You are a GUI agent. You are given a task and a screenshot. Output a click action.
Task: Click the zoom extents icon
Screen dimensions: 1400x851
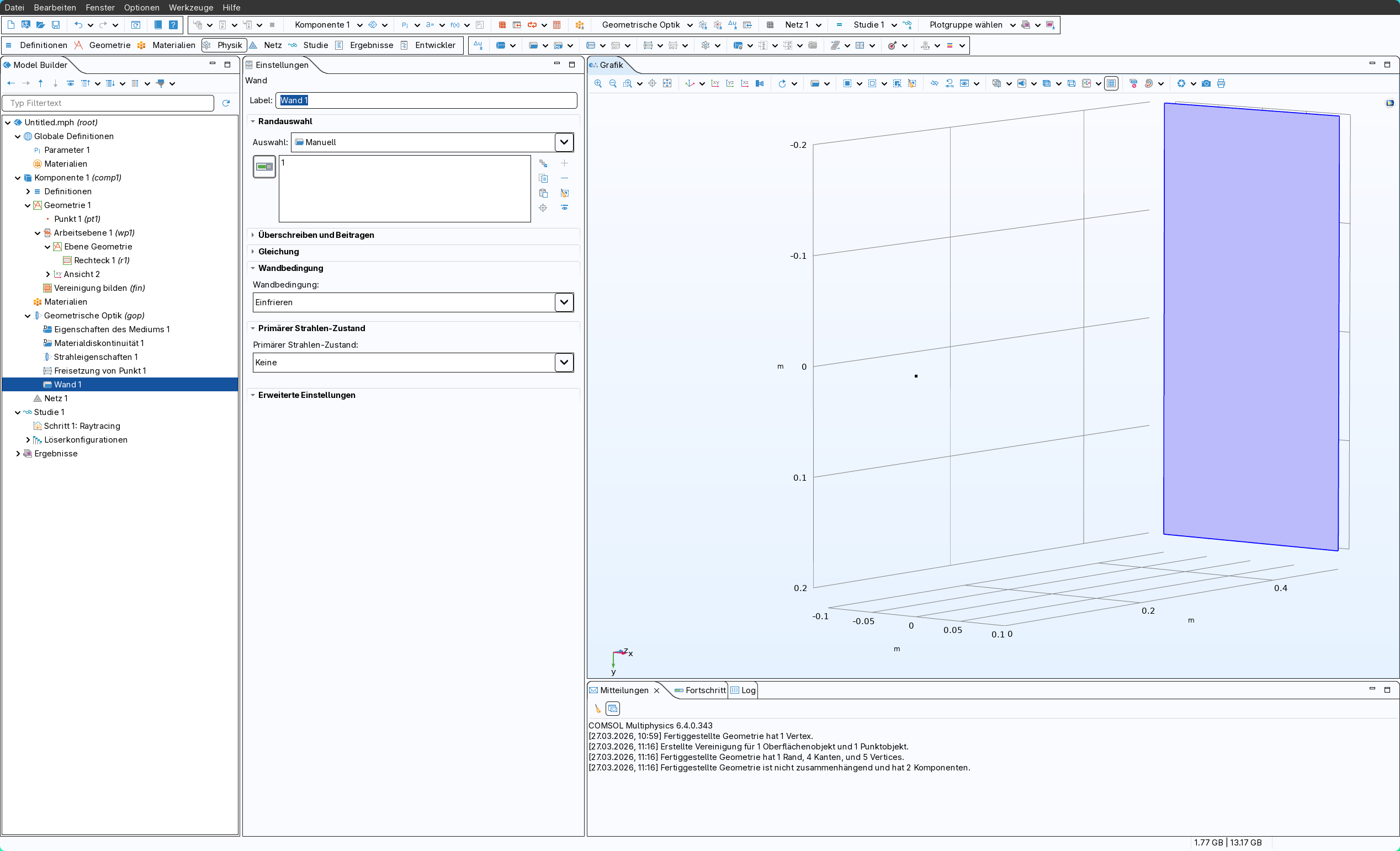point(667,83)
